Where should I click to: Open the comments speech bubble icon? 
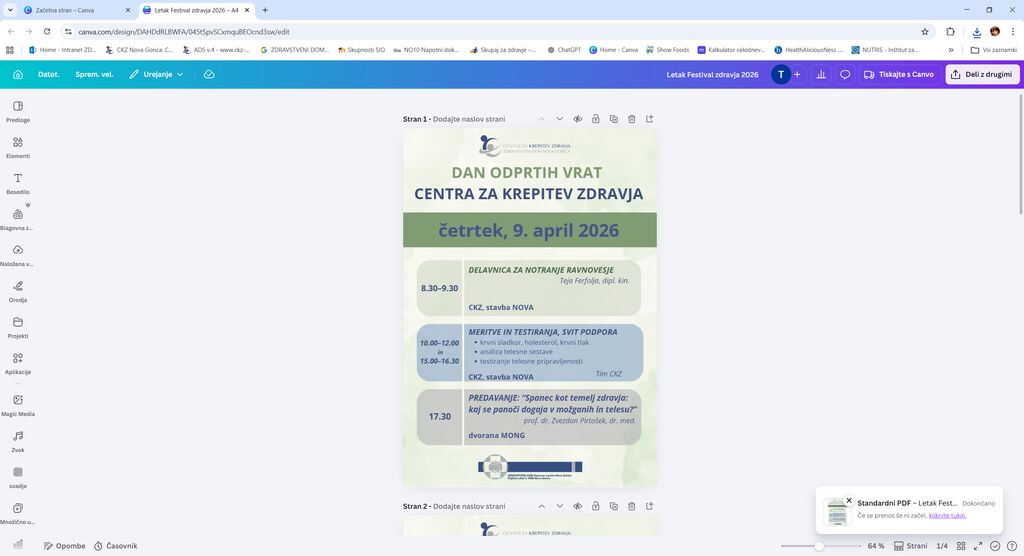[x=845, y=74]
